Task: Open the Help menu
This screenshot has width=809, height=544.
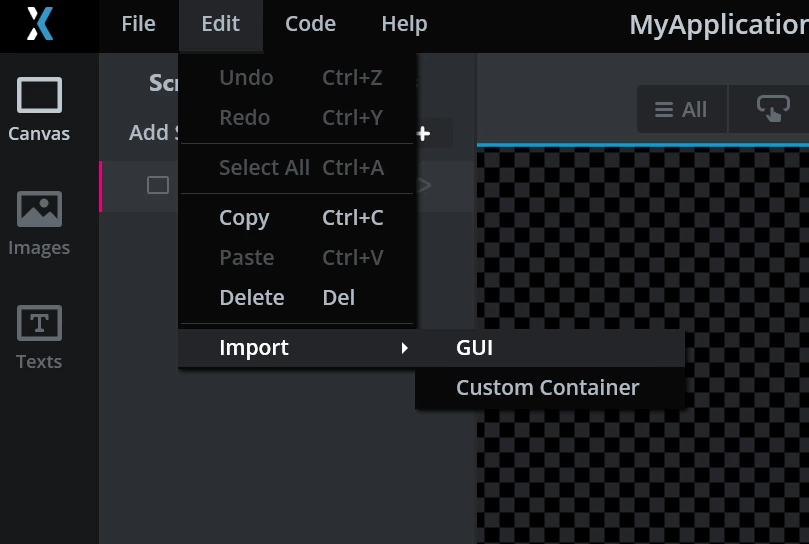Action: pos(404,24)
